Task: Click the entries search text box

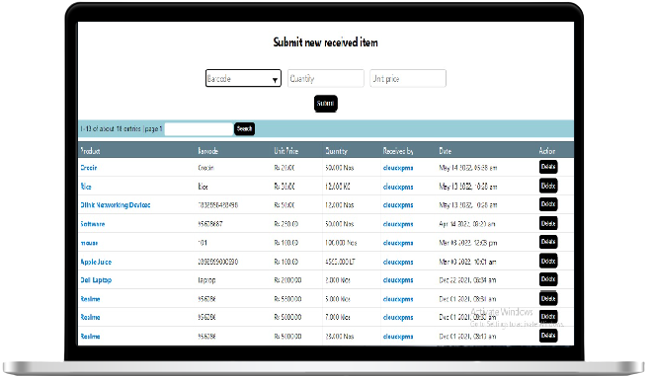Action: tap(199, 129)
